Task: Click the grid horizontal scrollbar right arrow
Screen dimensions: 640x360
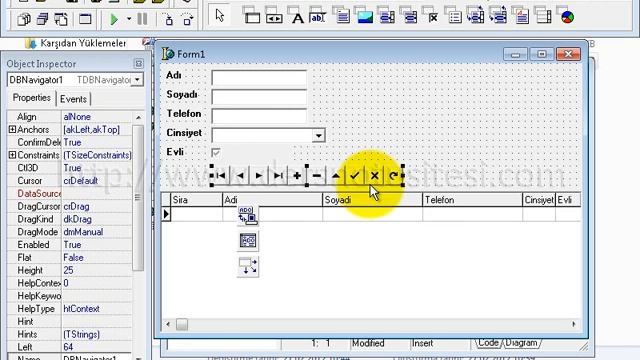Action: point(574,324)
